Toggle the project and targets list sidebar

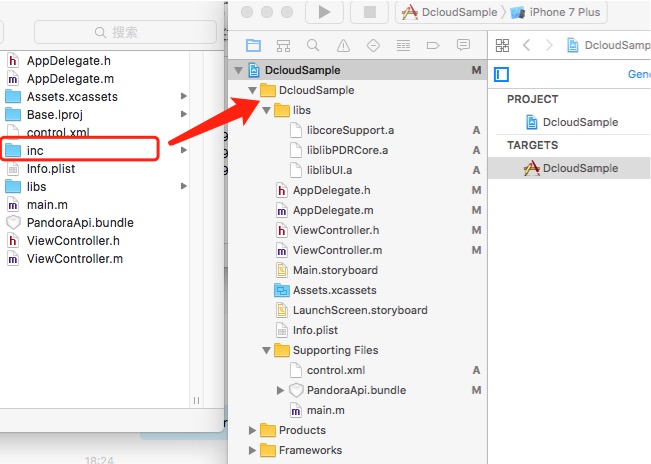(501, 75)
